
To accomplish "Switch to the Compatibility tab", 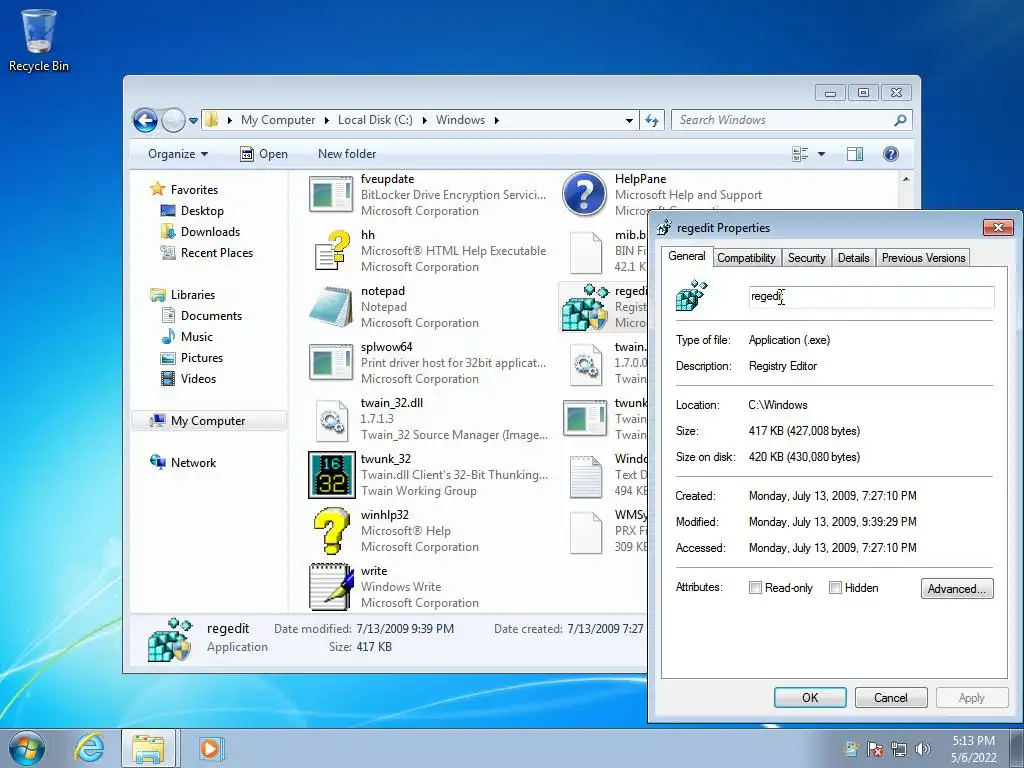I will [x=746, y=258].
